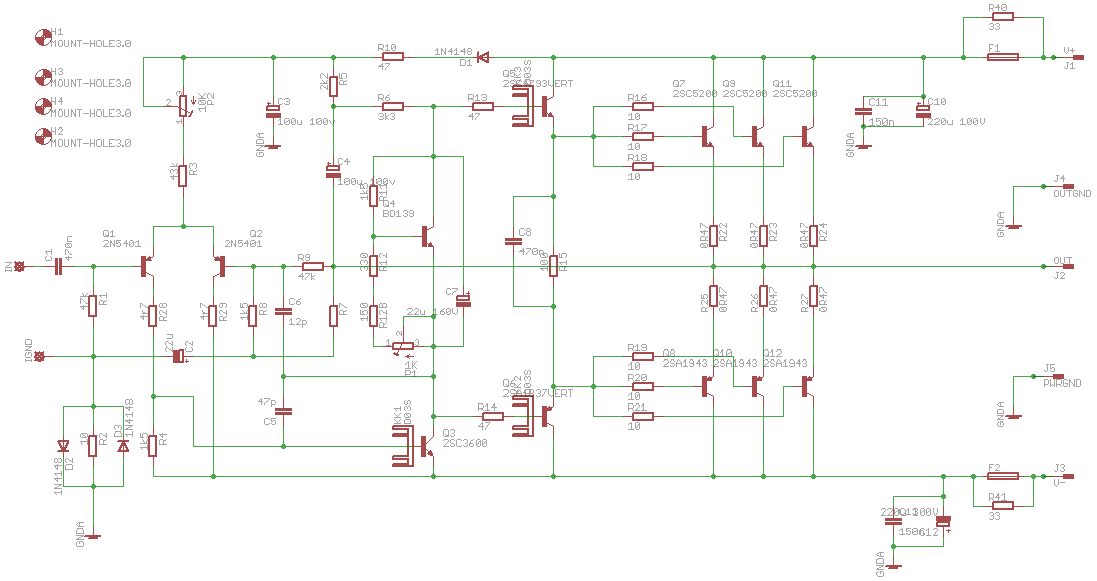Viewport: 1097px width, 581px height.
Task: Click capacitor C2 22u symbol
Action: pos(180,356)
